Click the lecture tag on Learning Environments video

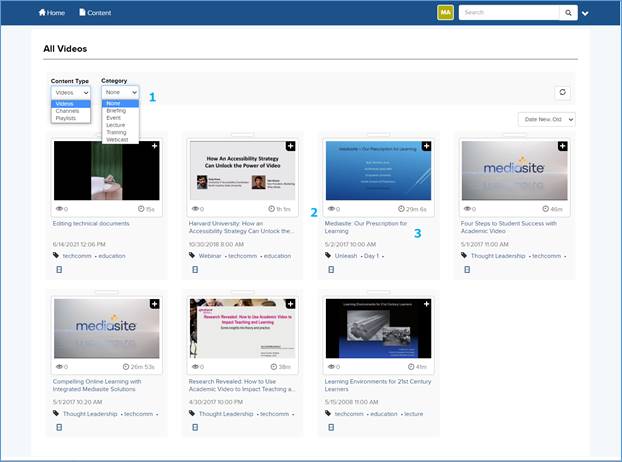[x=414, y=414]
